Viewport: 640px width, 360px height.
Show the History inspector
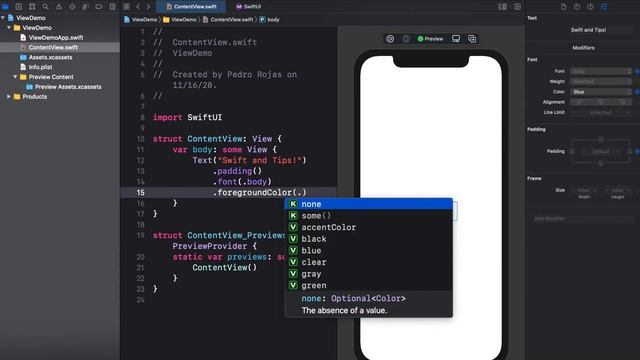pyautogui.click(x=577, y=7)
